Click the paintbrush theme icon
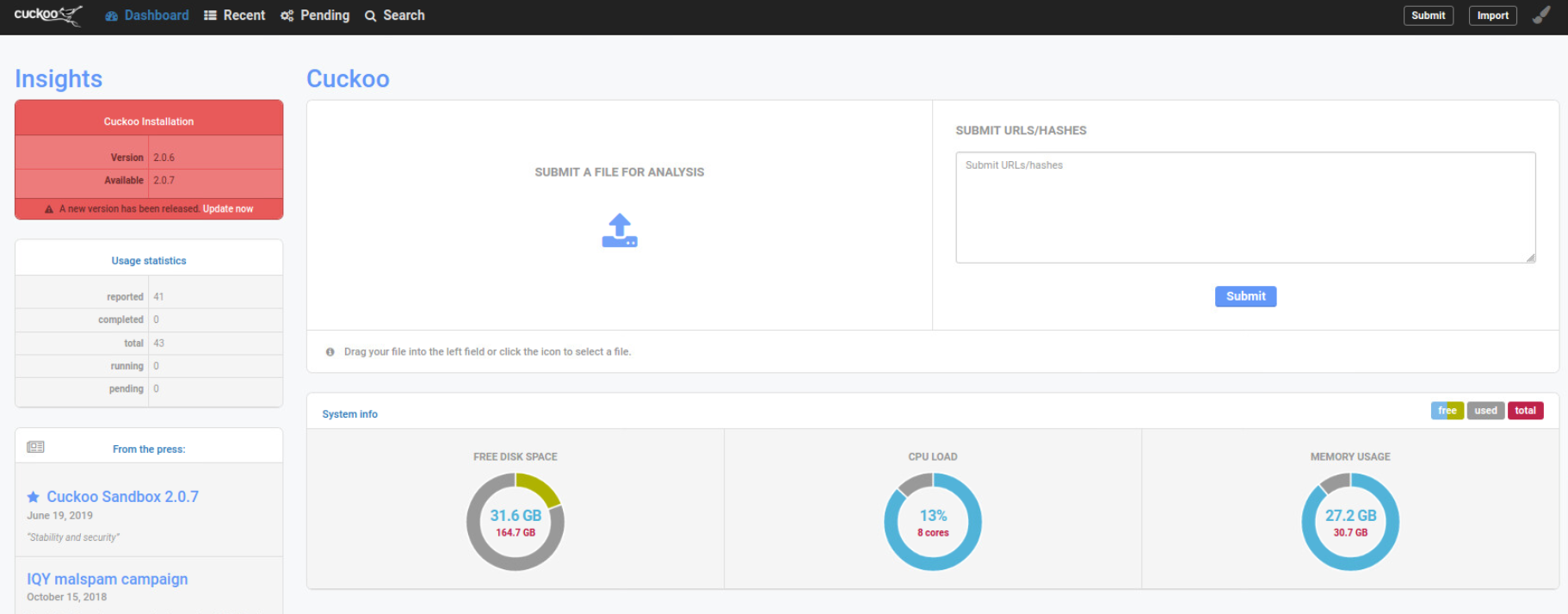The height and width of the screenshot is (614, 1568). pos(1541,15)
